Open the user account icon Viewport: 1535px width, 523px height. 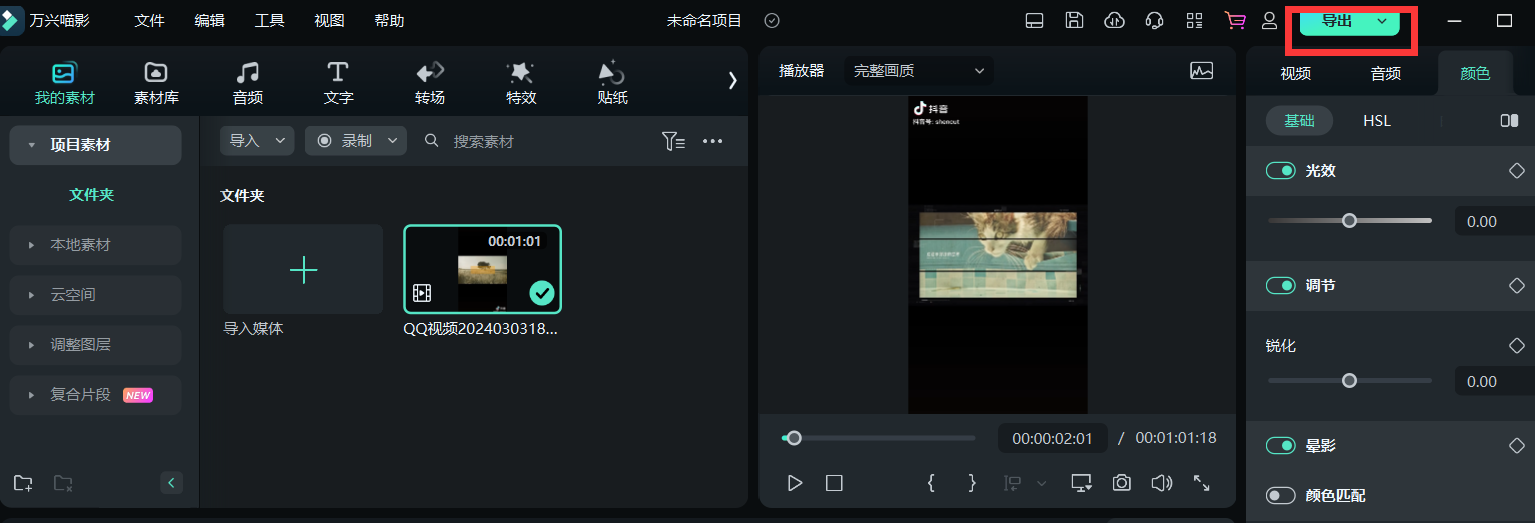[x=1269, y=21]
